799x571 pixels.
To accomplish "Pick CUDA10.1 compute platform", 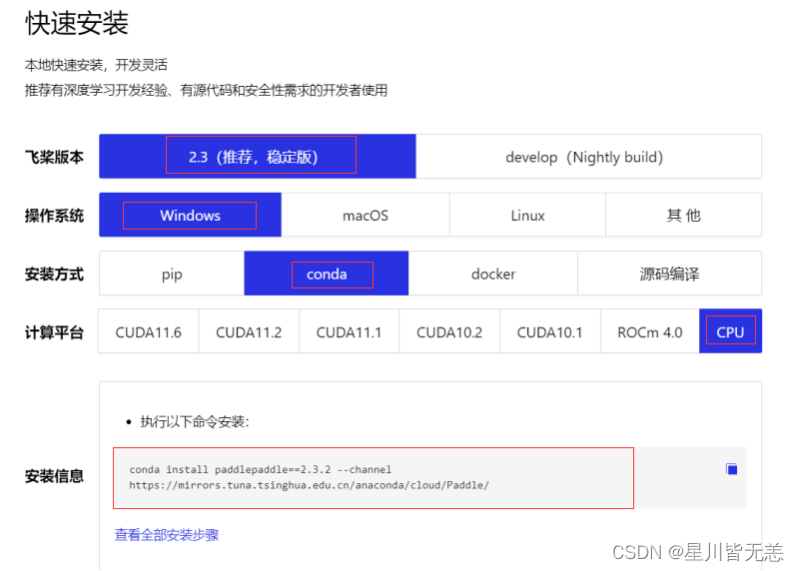I will pyautogui.click(x=550, y=332).
